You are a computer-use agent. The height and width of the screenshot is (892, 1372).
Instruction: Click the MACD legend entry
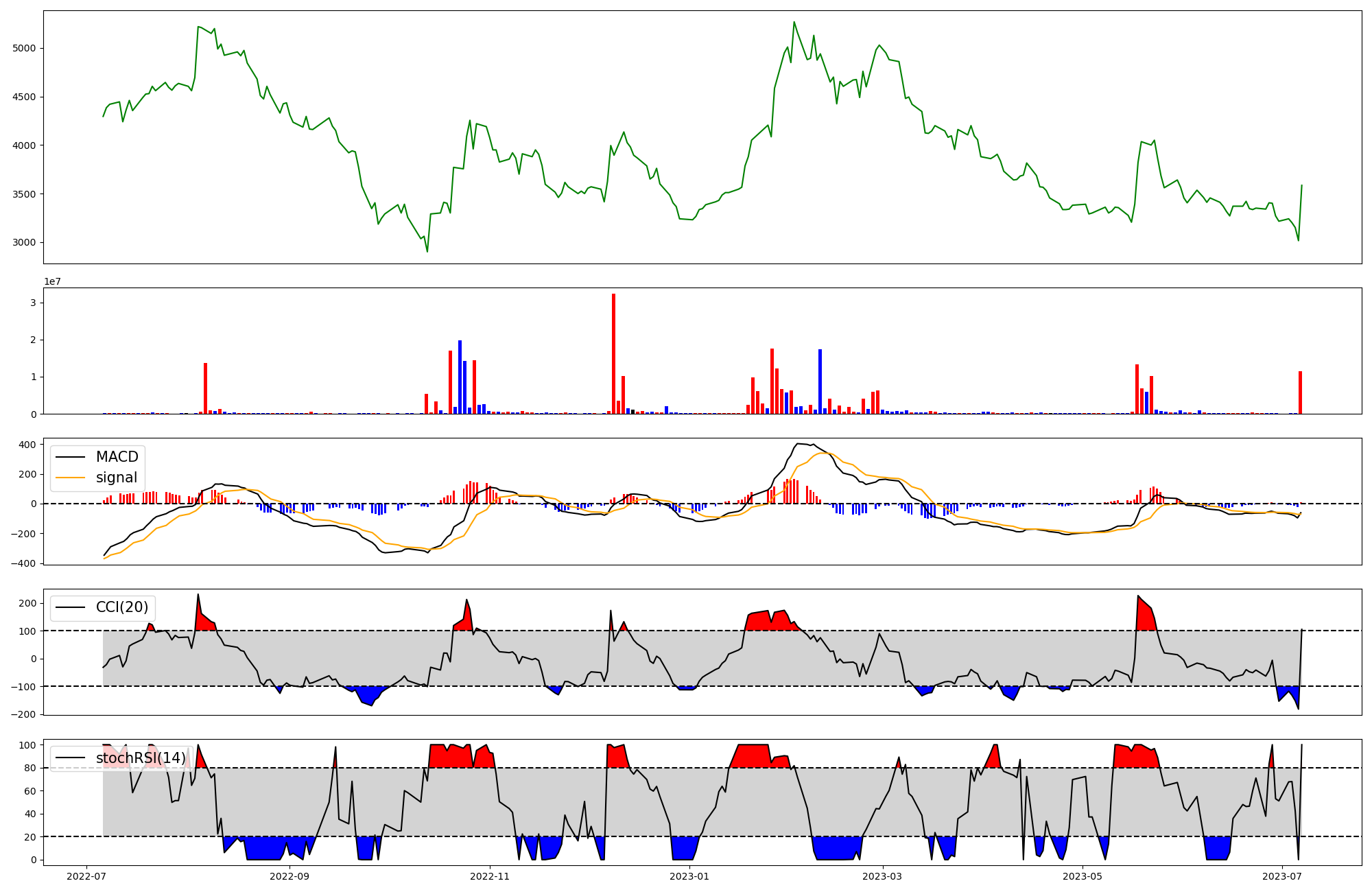coord(117,457)
